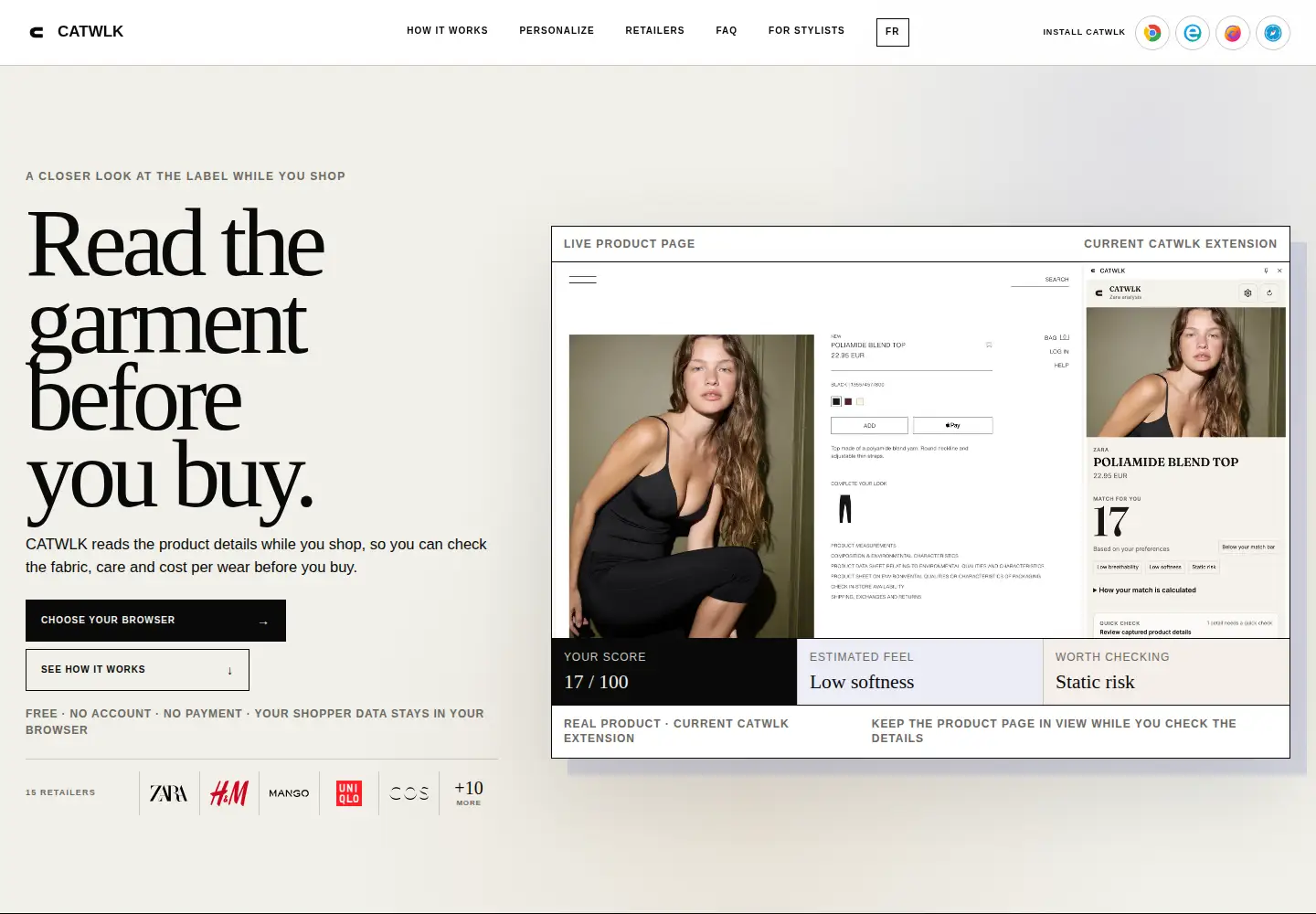Viewport: 1316px width, 914px height.
Task: Select the burgundy color swatch
Action: (848, 401)
